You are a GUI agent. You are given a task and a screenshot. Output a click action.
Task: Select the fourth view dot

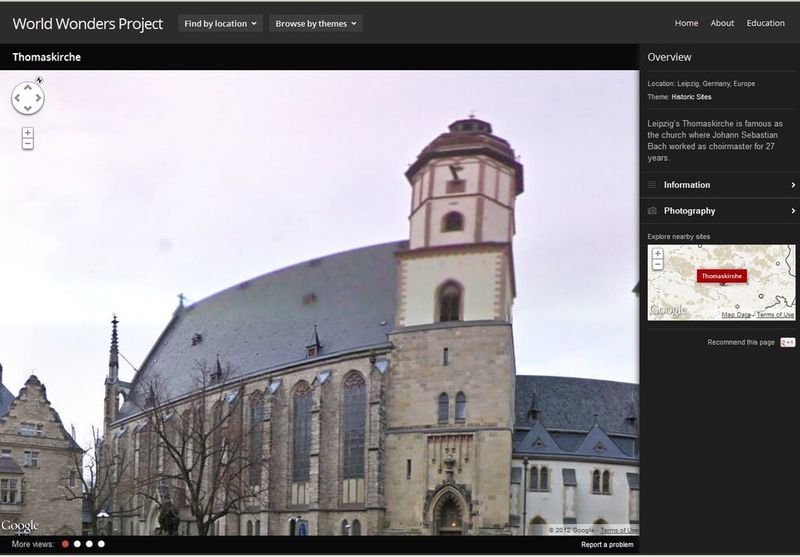[101, 544]
